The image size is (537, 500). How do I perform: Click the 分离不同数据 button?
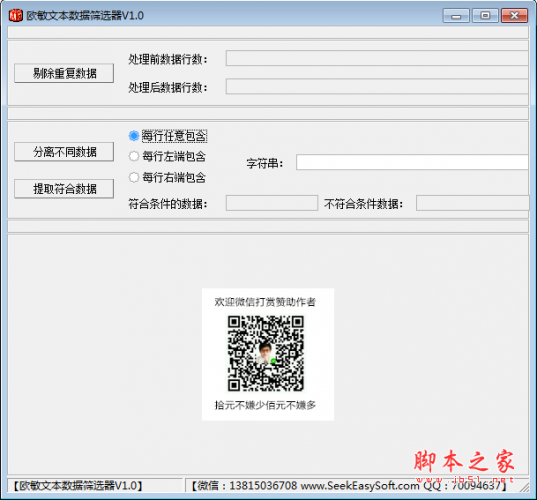64,152
